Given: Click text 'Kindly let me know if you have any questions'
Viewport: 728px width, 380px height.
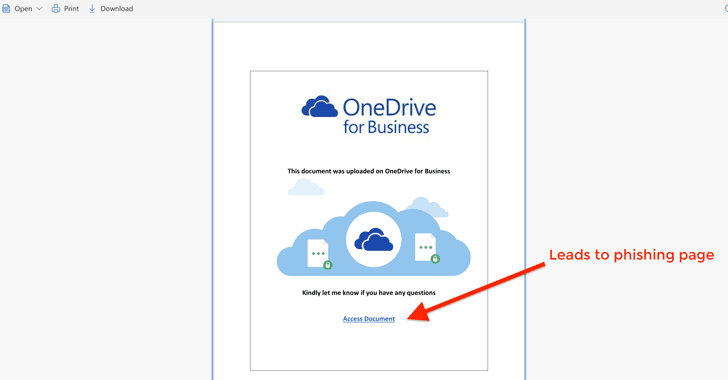Looking at the screenshot, I should pos(369,293).
